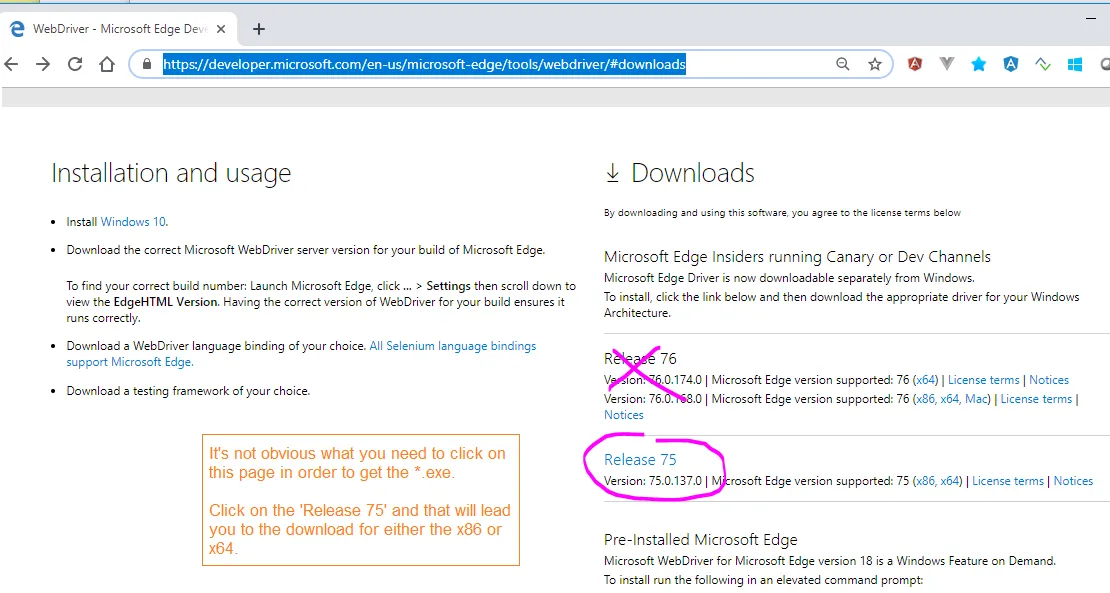Click the gray V extension icon
Viewport: 1110px width, 593px height.
(946, 64)
